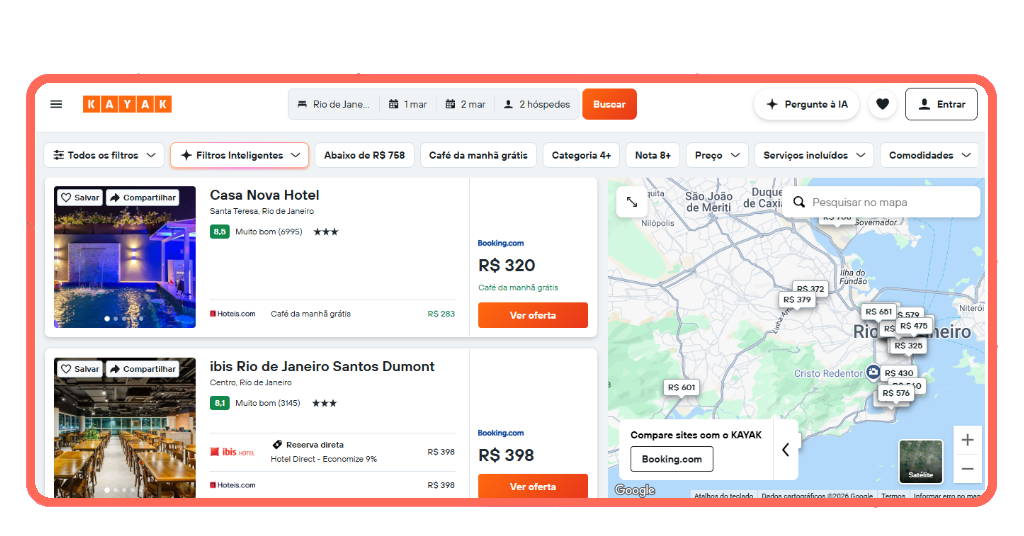Change check-in date 1 mar
Image resolution: width=1024 pixels, height=536 pixels.
coord(408,104)
